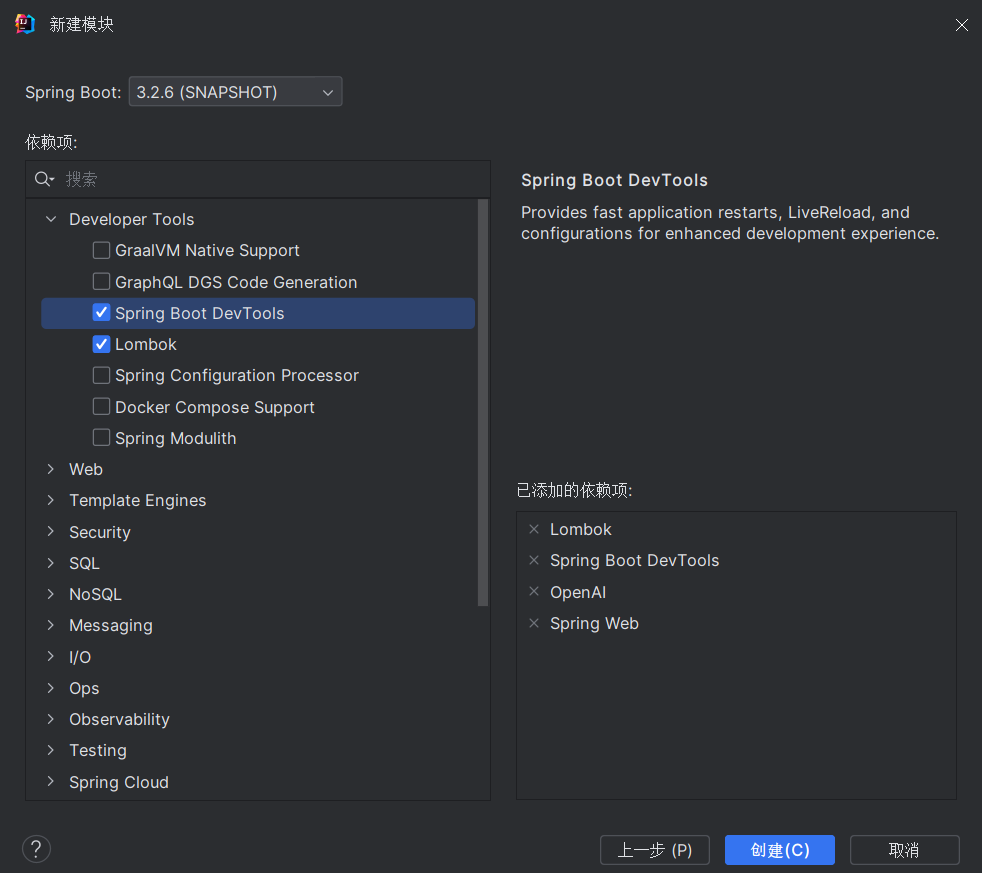Enable Spring Configuration Processor checkbox
This screenshot has height=873, width=982.
[101, 375]
